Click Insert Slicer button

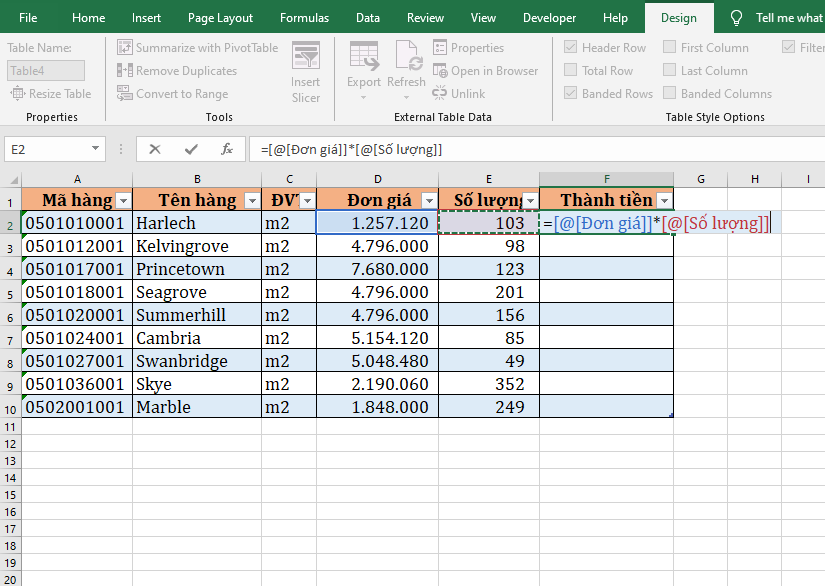(x=306, y=72)
